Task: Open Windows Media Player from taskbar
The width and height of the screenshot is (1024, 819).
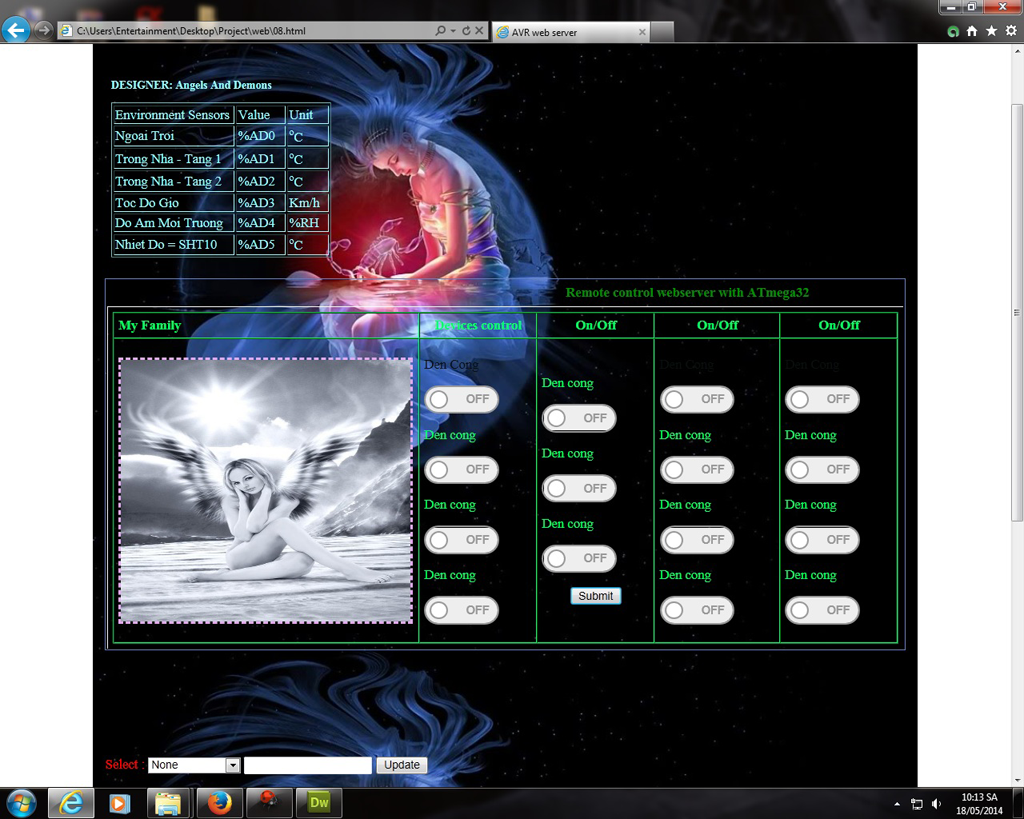Action: point(119,803)
